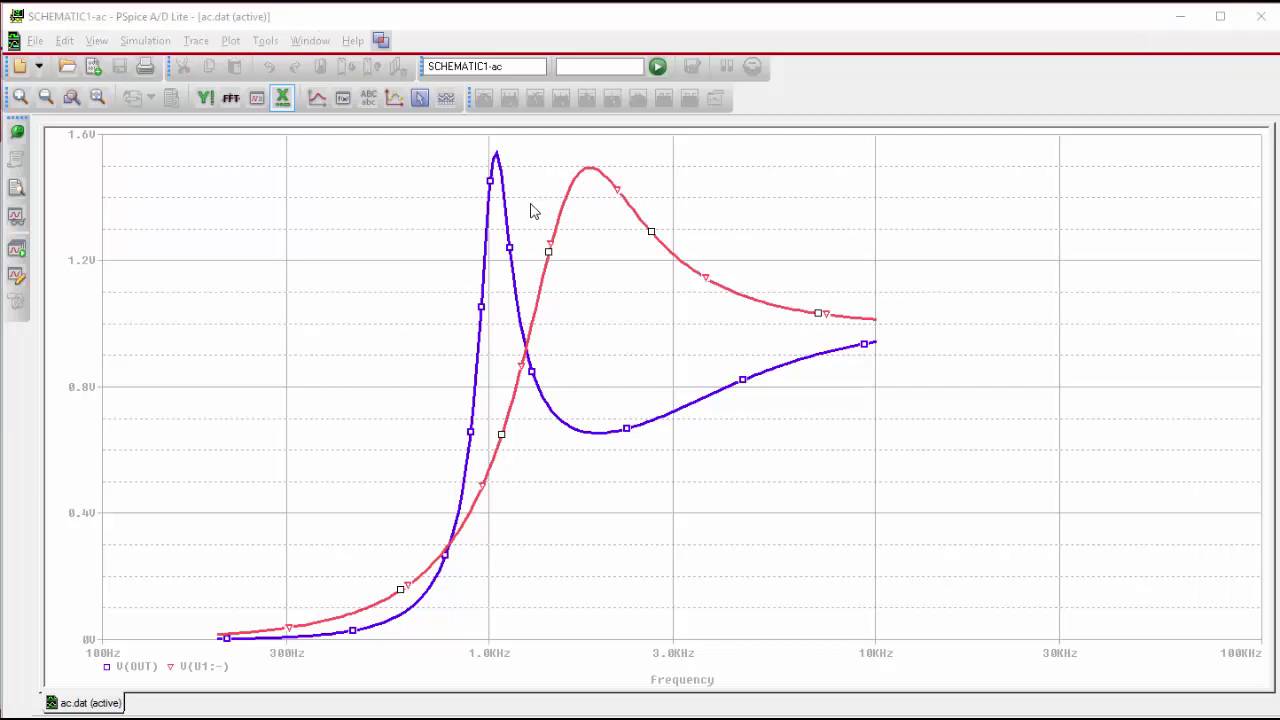
Task: Select the Zoom Out magnifier
Action: [46, 97]
